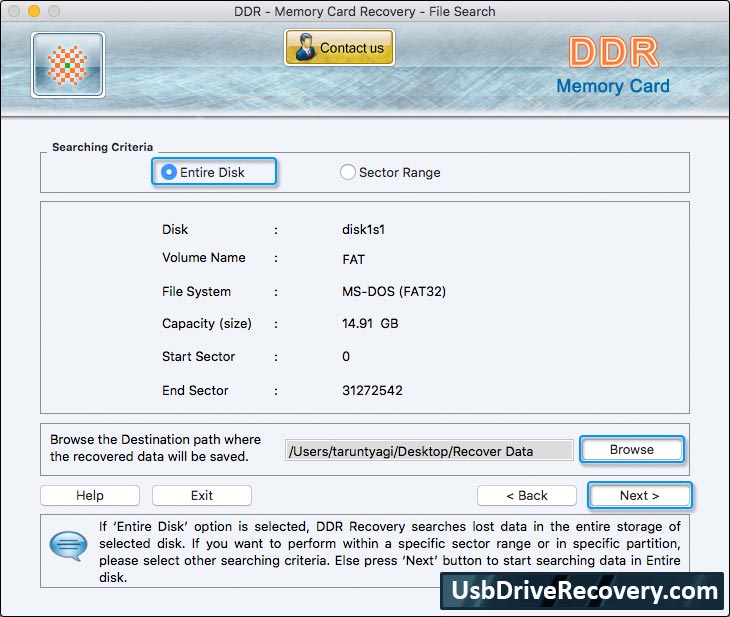Click the MS-DOS (FAT32) file system value
This screenshot has width=730, height=617.
394,292
